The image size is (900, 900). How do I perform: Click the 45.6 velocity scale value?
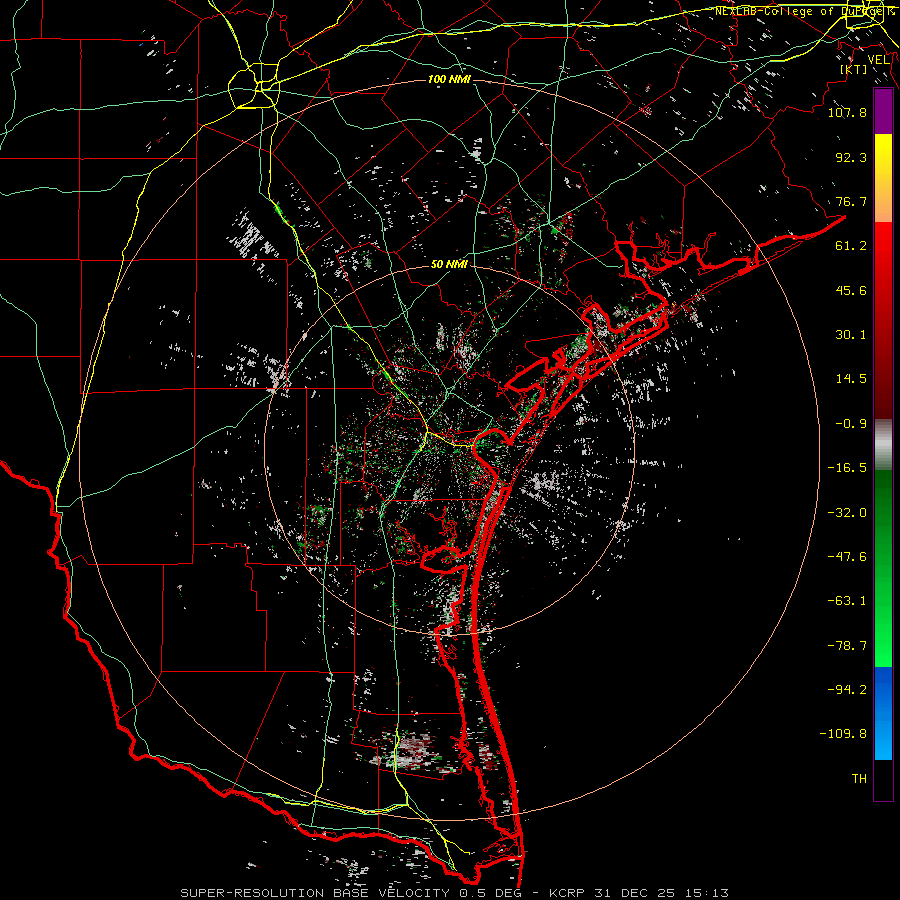click(x=851, y=290)
